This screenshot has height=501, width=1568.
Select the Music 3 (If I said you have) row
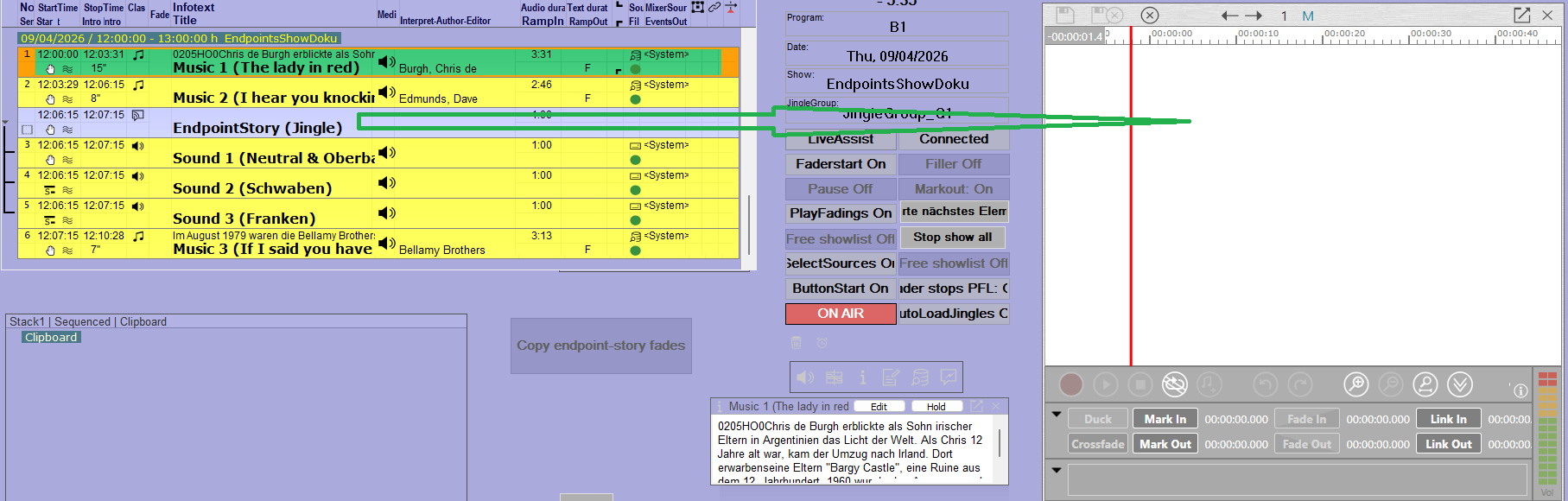pos(378,244)
